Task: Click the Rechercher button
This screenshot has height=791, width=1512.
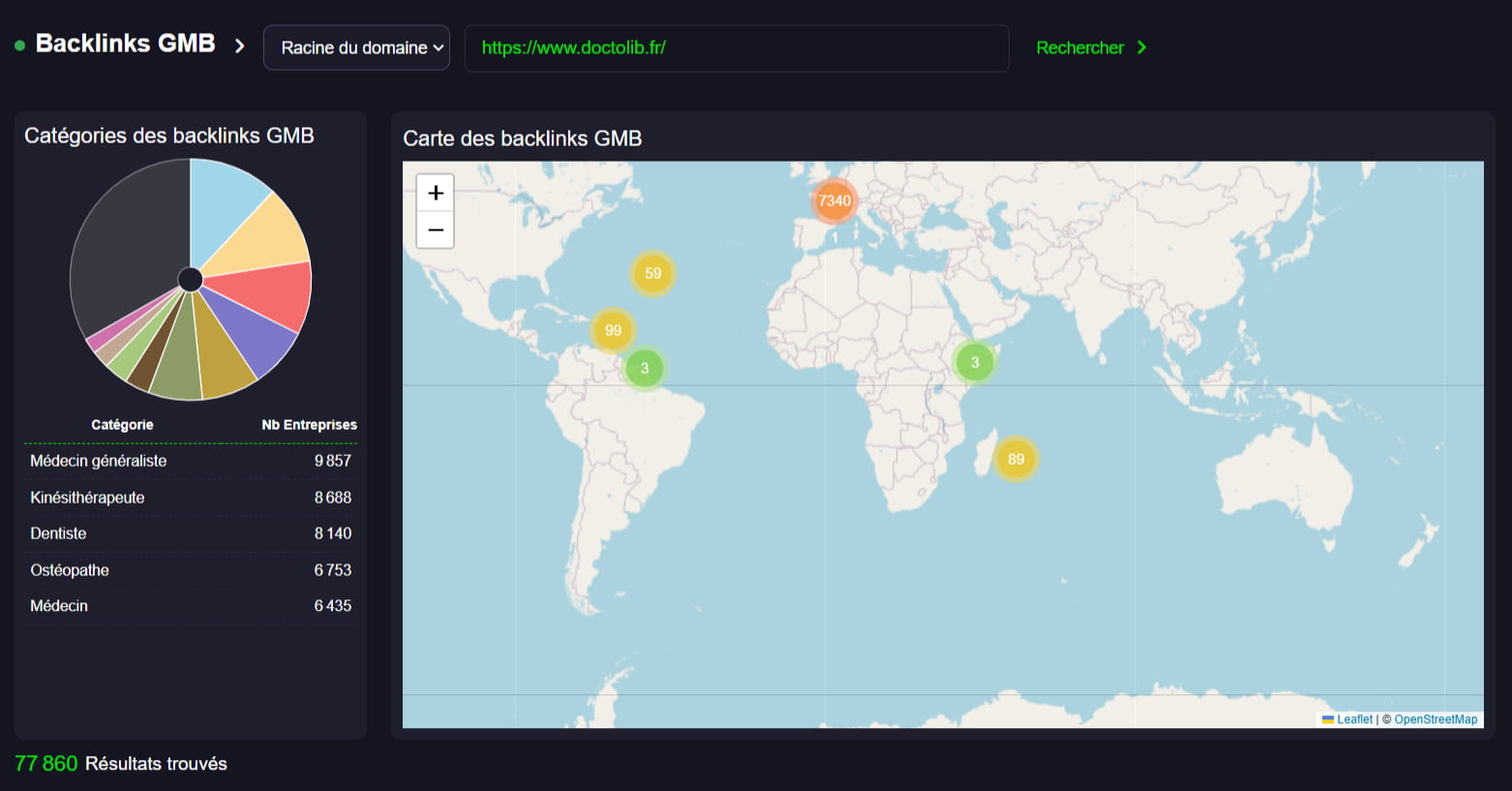Action: coord(1091,47)
